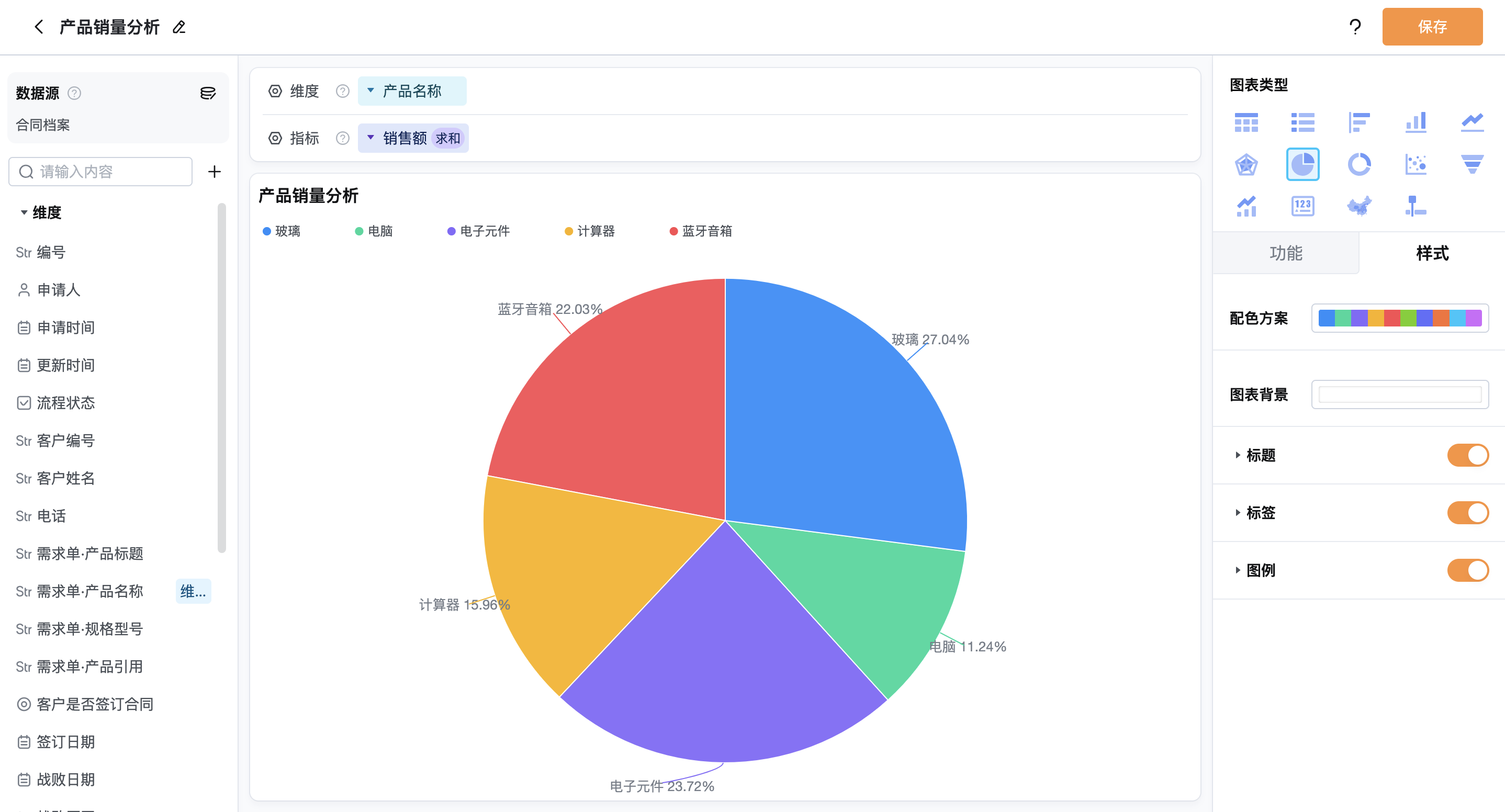Click the 指标 target icon in config bar
The height and width of the screenshot is (812, 1505).
tap(275, 139)
